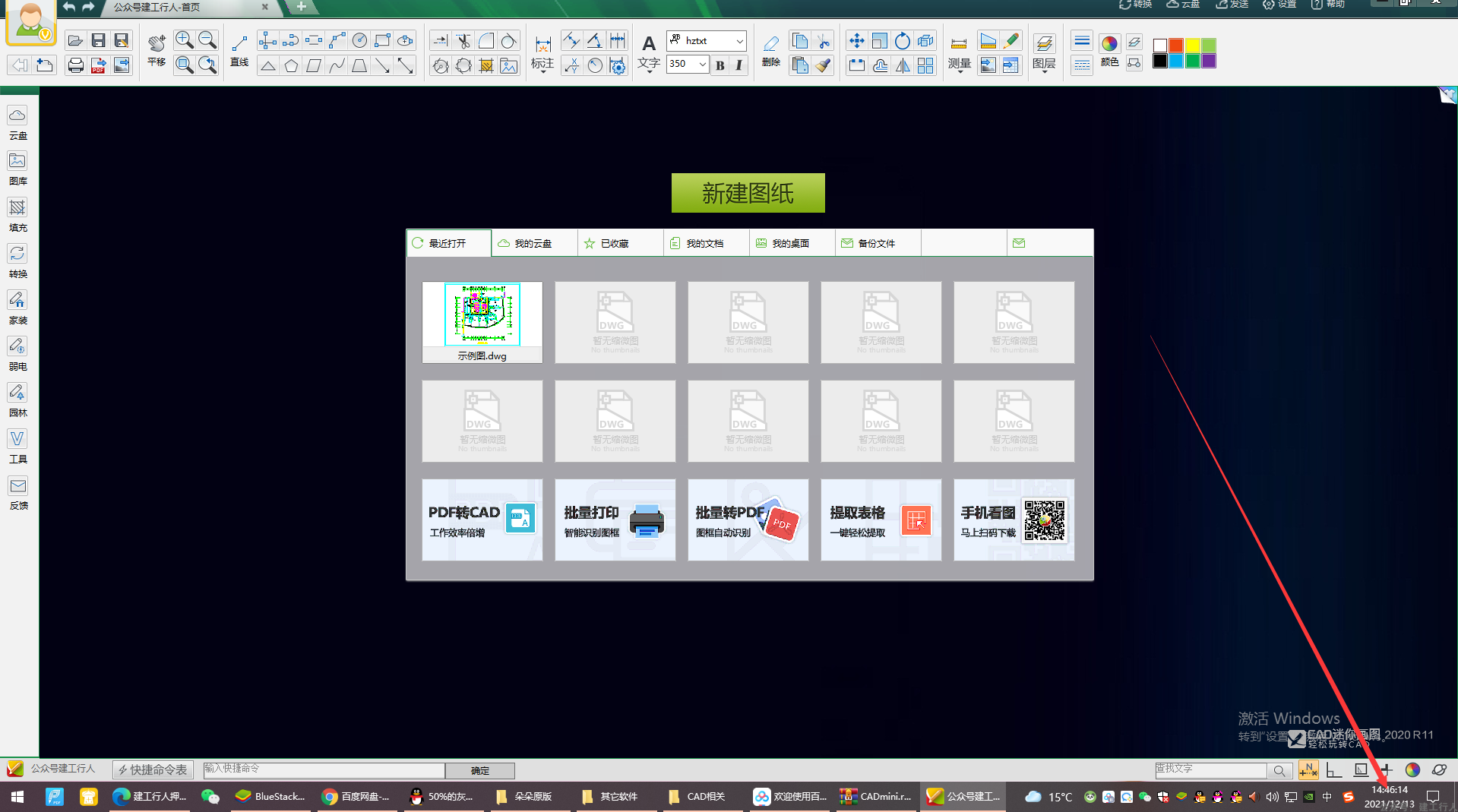1458x812 pixels.
Task: Select the Erase (删除) tool
Action: [x=771, y=51]
